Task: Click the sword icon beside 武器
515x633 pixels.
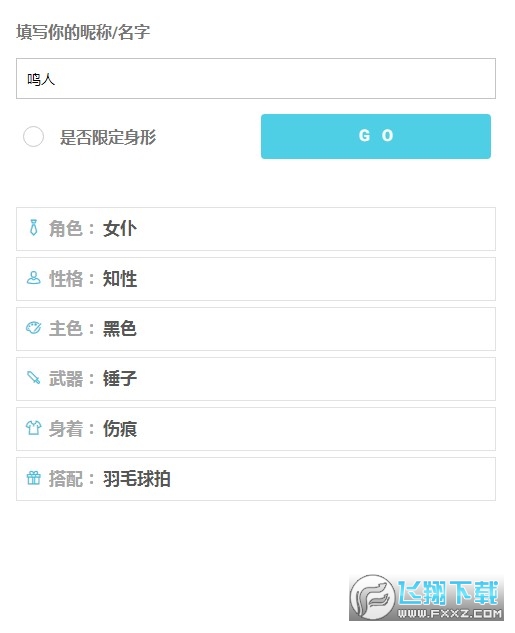Action: click(33, 378)
